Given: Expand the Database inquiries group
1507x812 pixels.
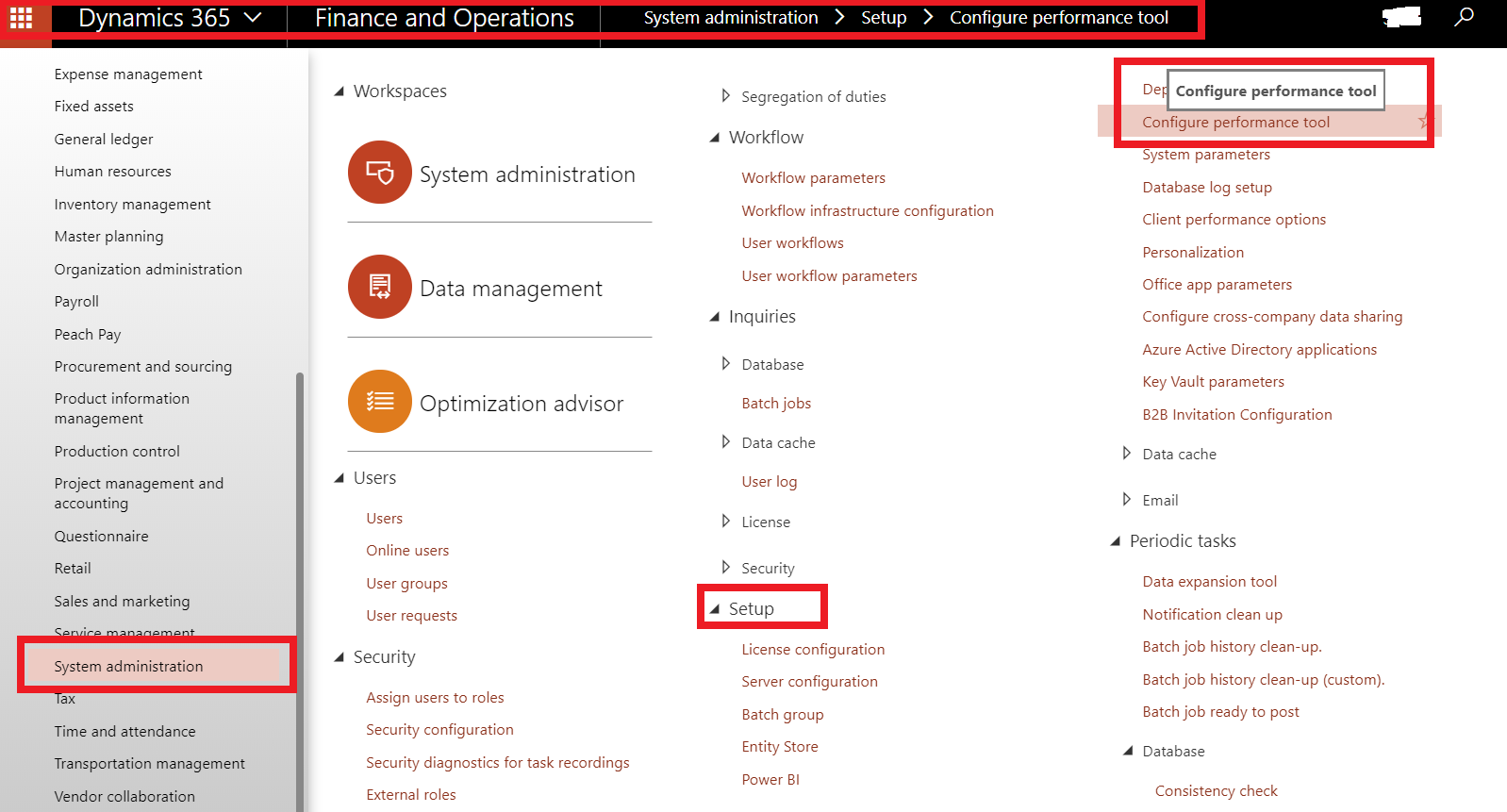Looking at the screenshot, I should 725,363.
